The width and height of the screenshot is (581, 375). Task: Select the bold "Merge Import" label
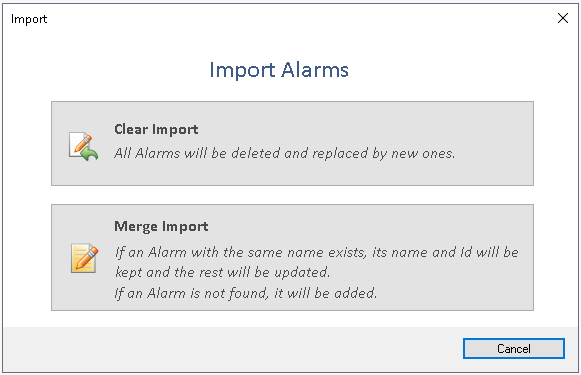pos(161,226)
